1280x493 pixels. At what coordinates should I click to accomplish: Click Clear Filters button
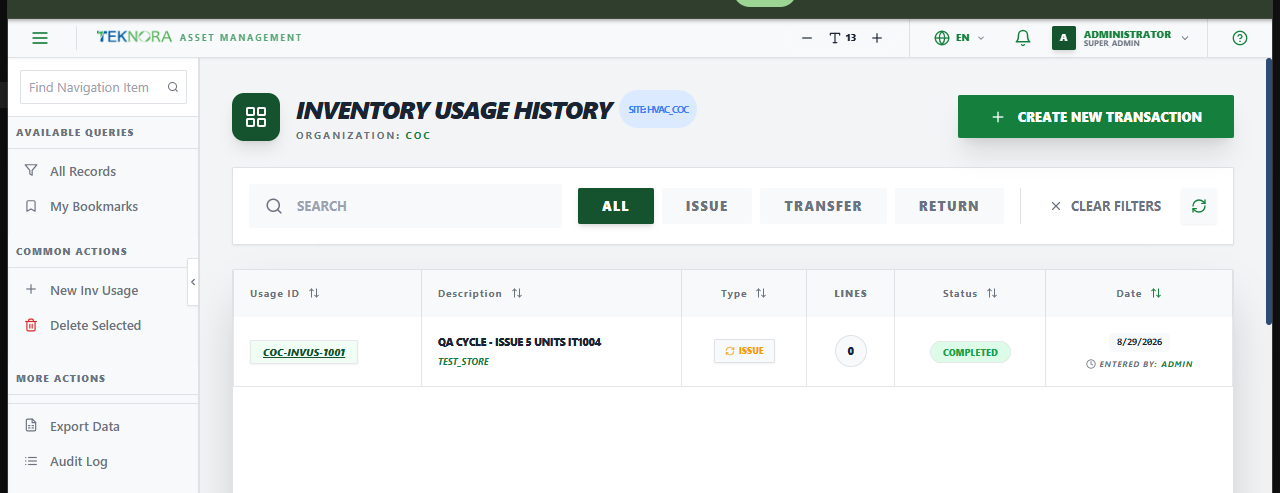(x=1106, y=206)
